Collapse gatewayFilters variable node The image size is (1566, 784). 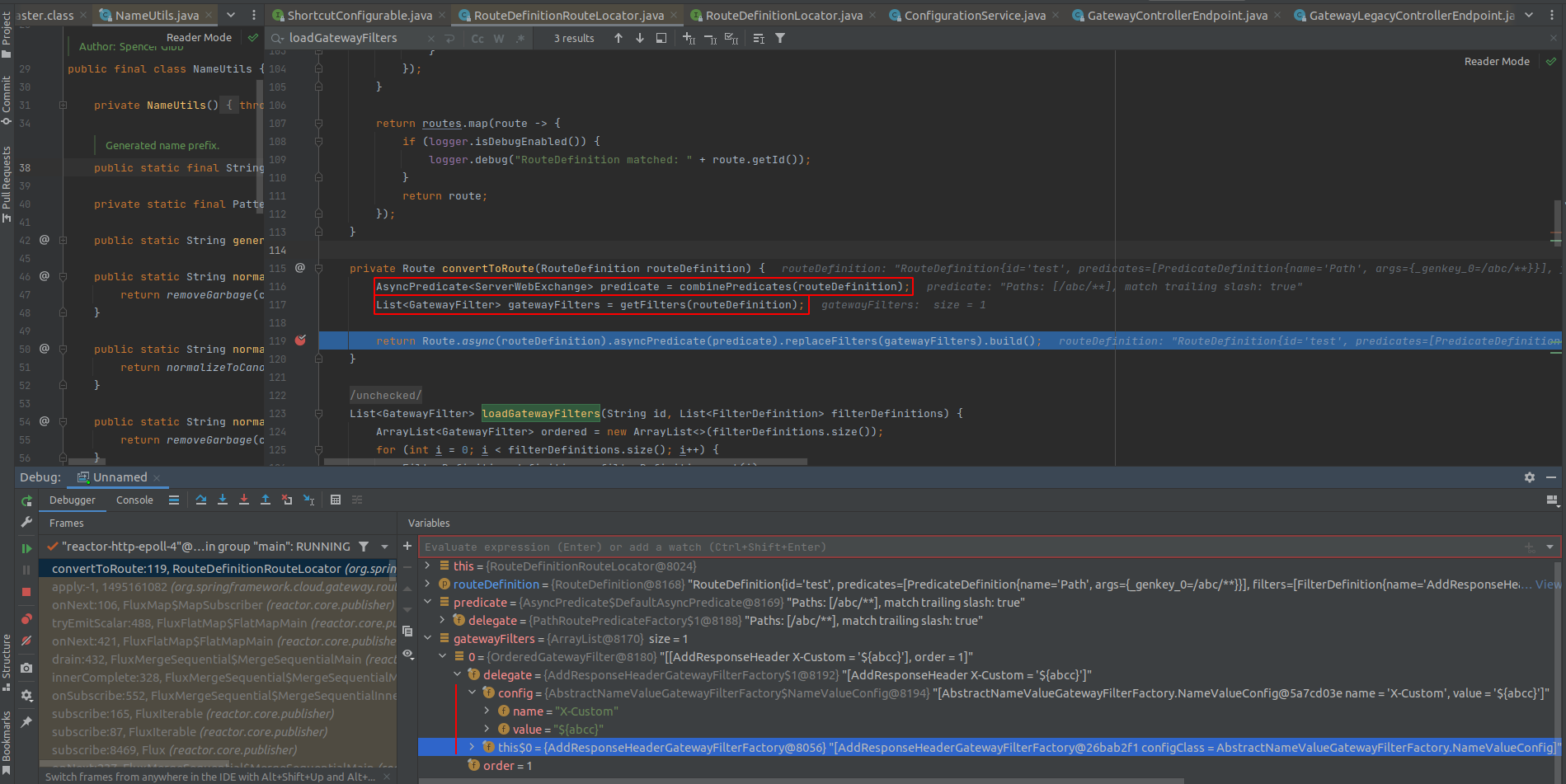point(427,639)
